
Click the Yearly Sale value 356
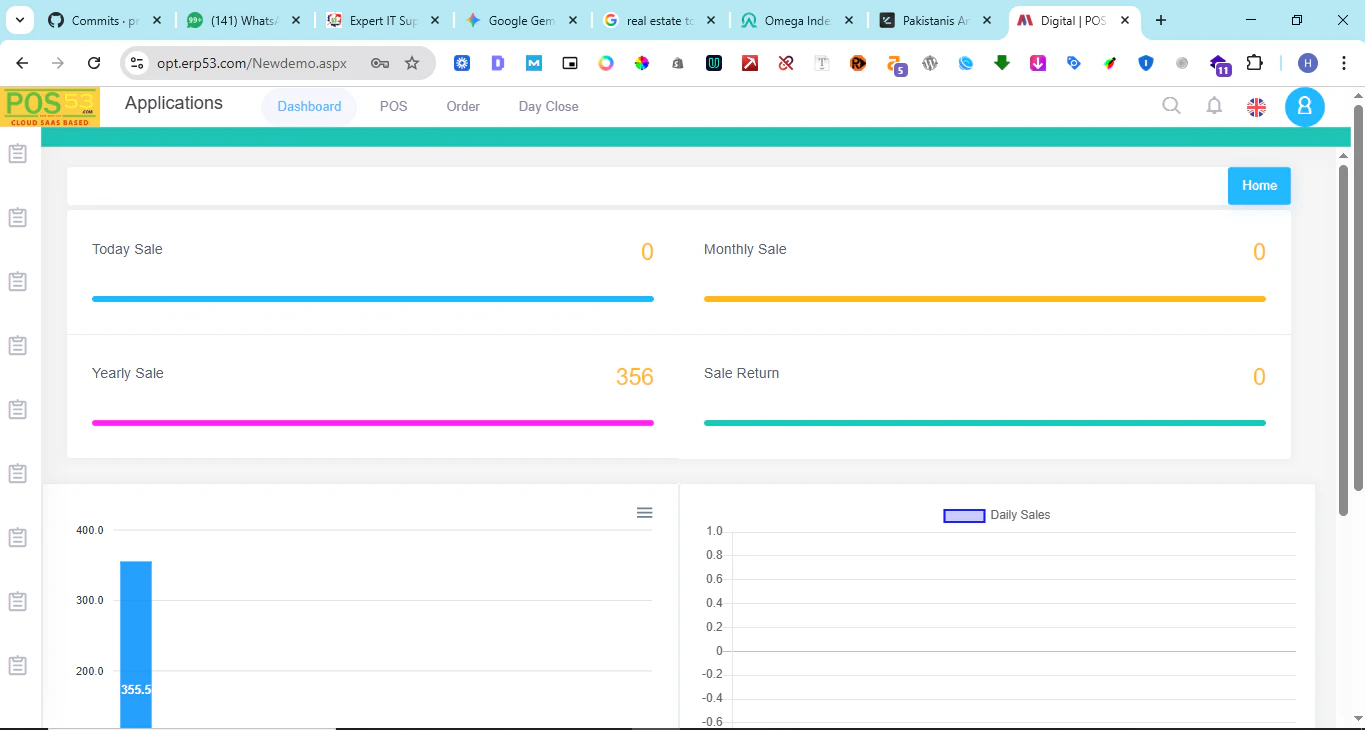tap(635, 377)
